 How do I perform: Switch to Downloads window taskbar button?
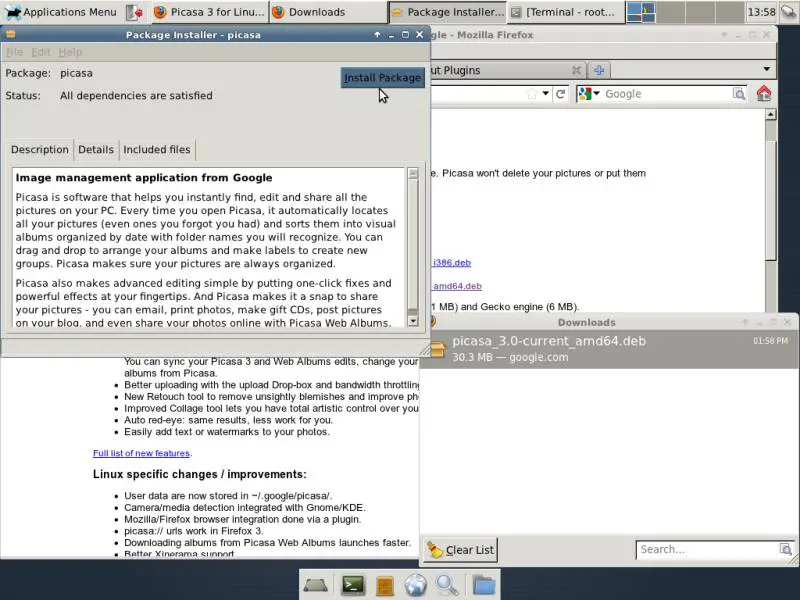tap(327, 12)
